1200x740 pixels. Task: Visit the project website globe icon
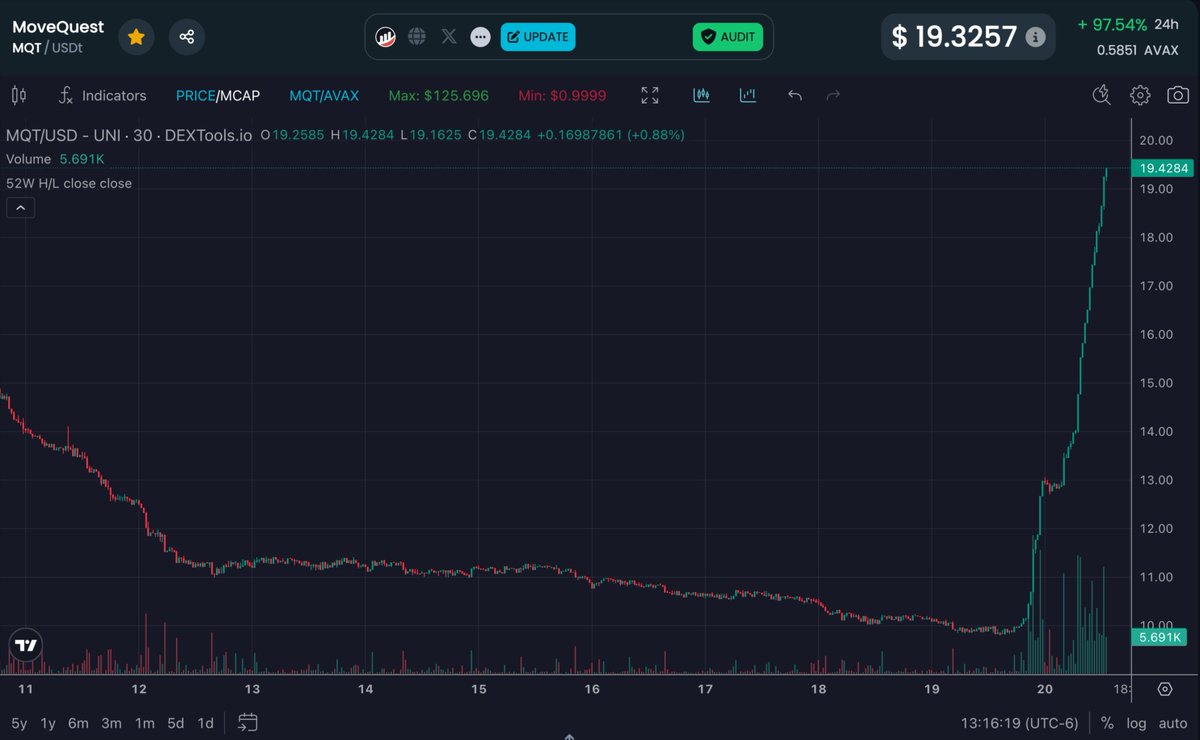(x=417, y=37)
